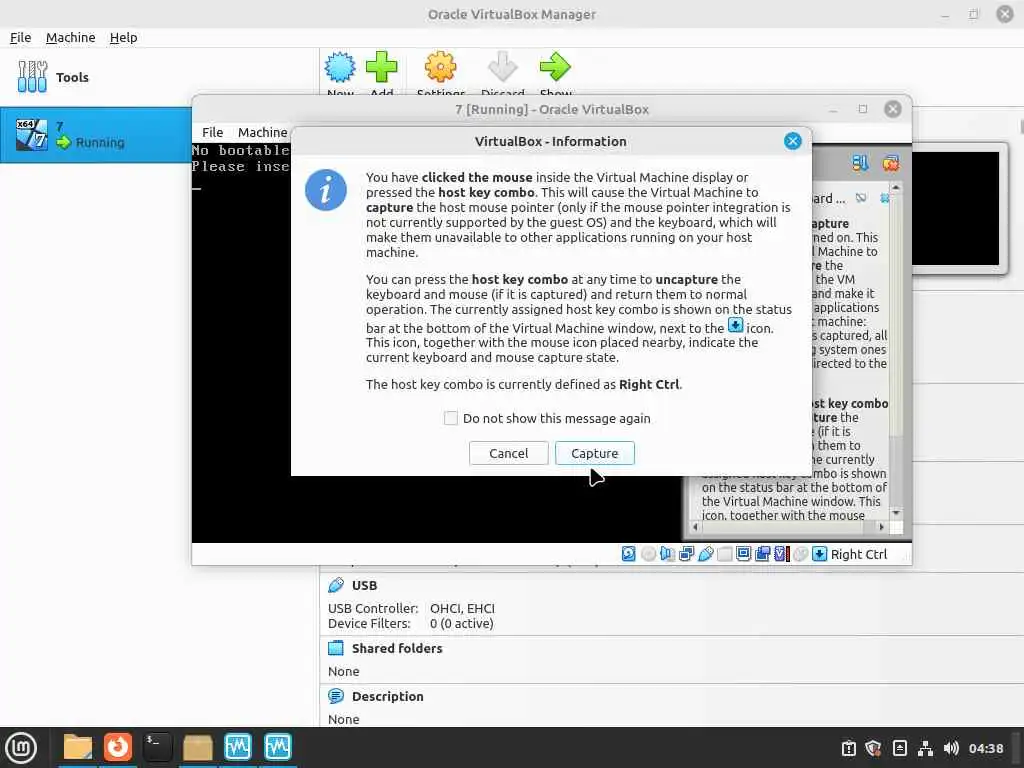Click the green Show arrow icon
The width and height of the screenshot is (1024, 768).
pyautogui.click(x=555, y=67)
